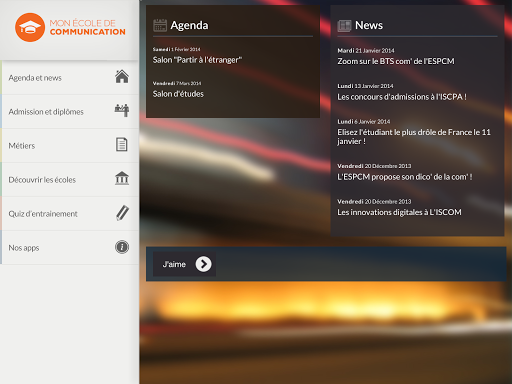Select the document icon next to Métiers
The height and width of the screenshot is (384, 512).
tap(122, 145)
